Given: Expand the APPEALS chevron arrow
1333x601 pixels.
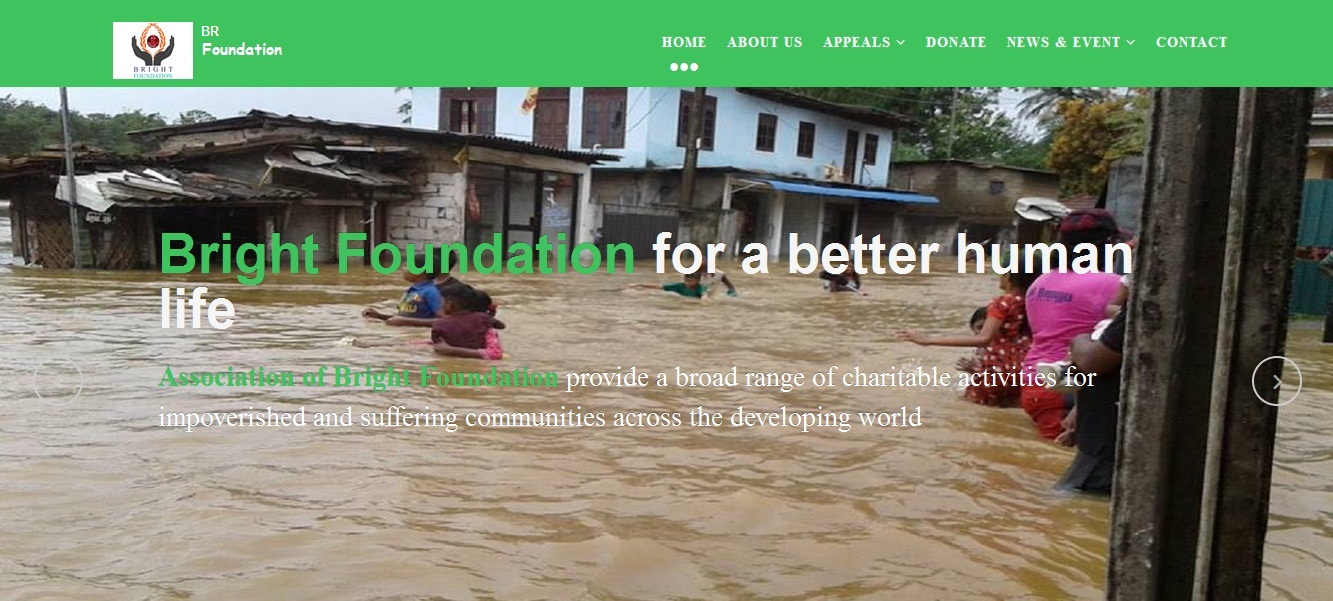Looking at the screenshot, I should pyautogui.click(x=901, y=42).
